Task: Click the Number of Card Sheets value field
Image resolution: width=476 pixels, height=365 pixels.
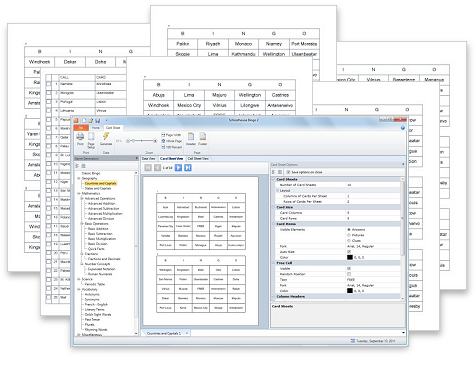Action: pyautogui.click(x=373, y=185)
